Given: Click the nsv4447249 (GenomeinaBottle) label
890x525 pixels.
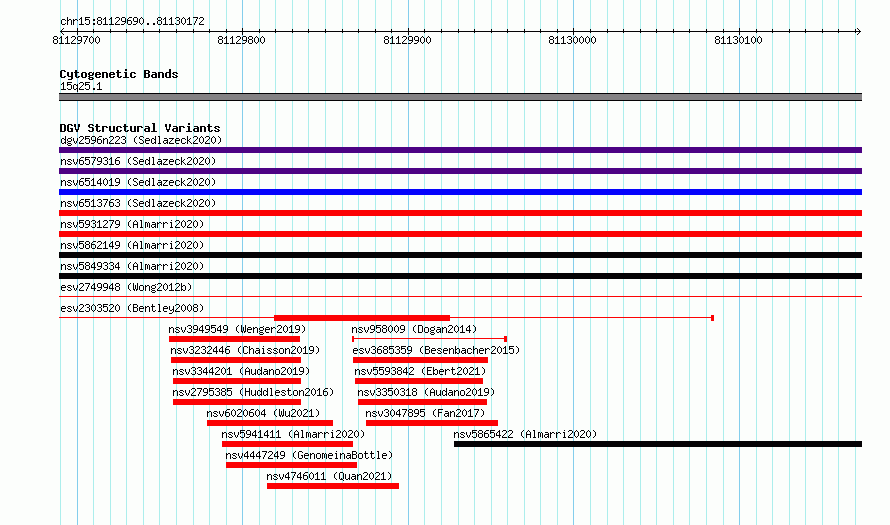Looking at the screenshot, I should tap(309, 455).
